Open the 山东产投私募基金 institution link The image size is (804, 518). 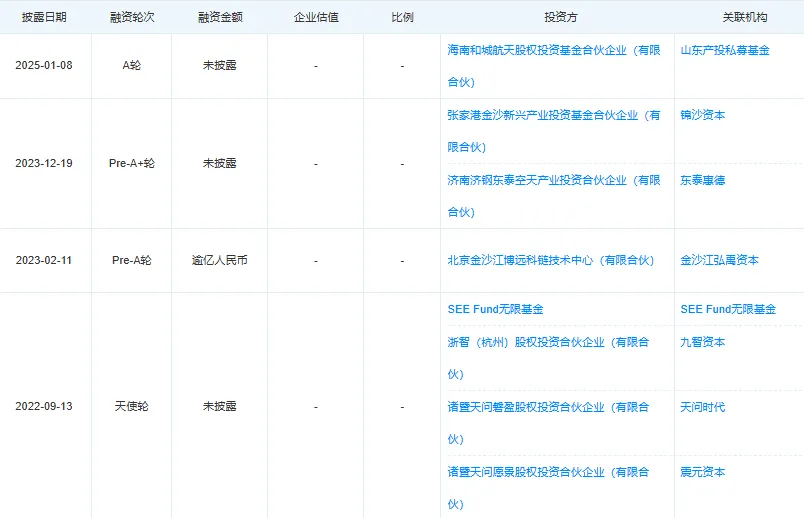[x=725, y=50]
